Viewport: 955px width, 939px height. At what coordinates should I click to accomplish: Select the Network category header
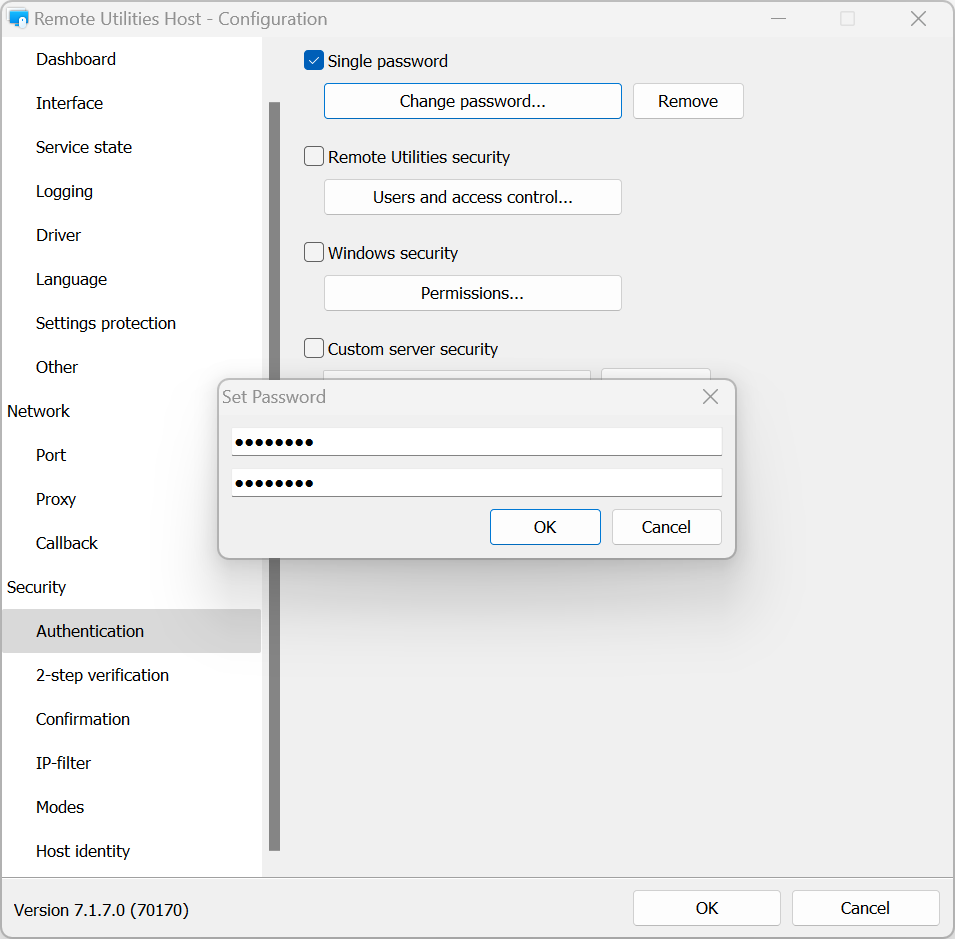coord(39,411)
